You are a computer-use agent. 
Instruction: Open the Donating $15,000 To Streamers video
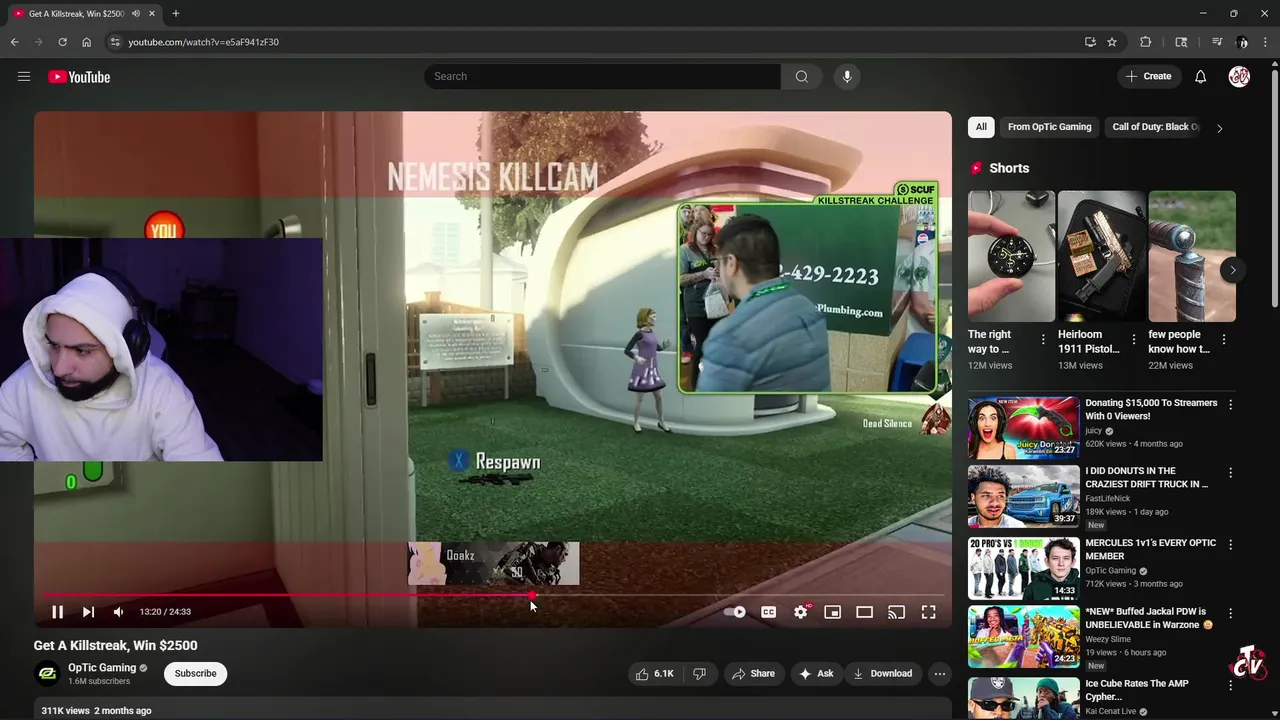(x=1023, y=428)
